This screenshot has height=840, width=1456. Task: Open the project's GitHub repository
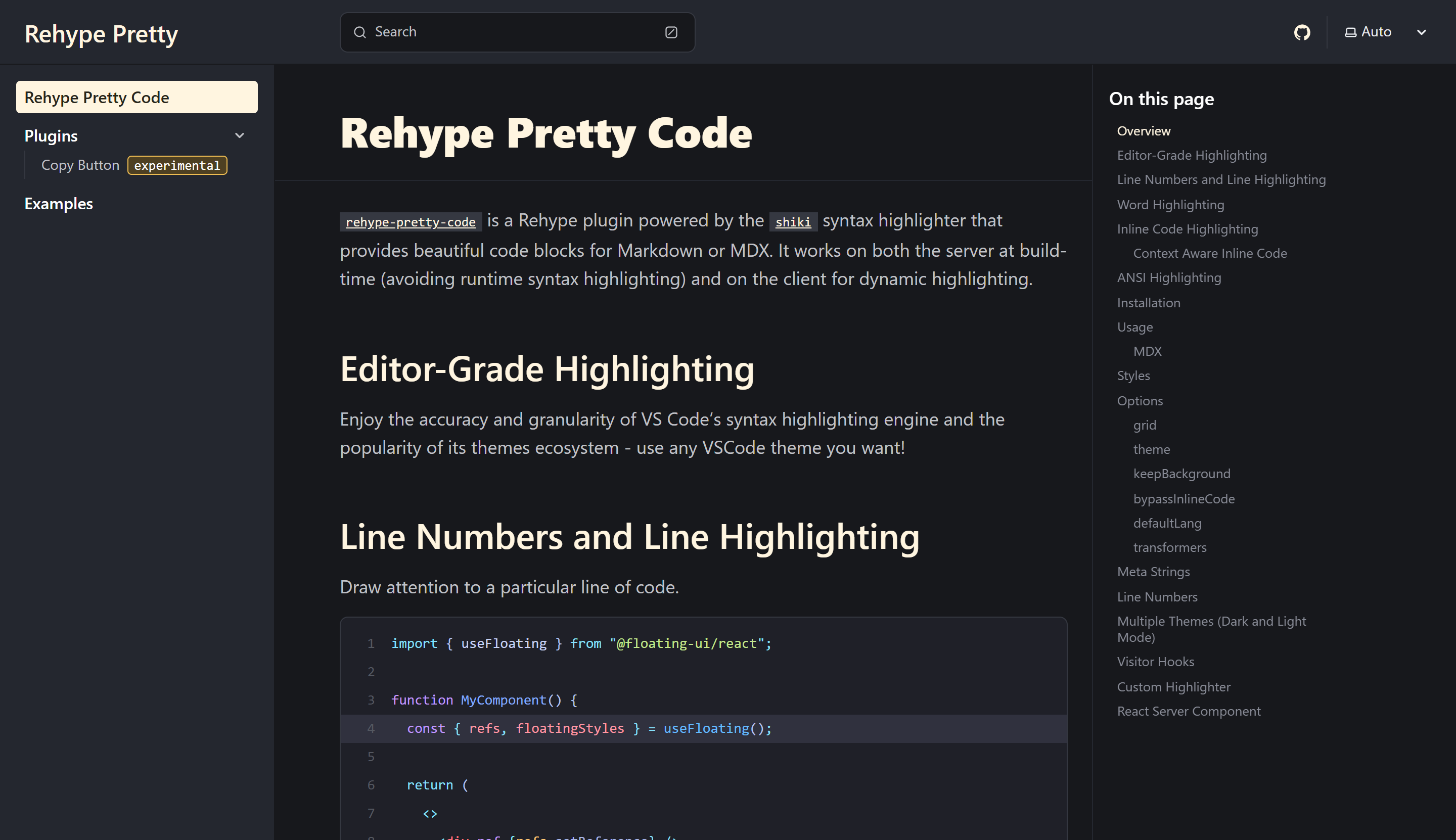click(1302, 32)
